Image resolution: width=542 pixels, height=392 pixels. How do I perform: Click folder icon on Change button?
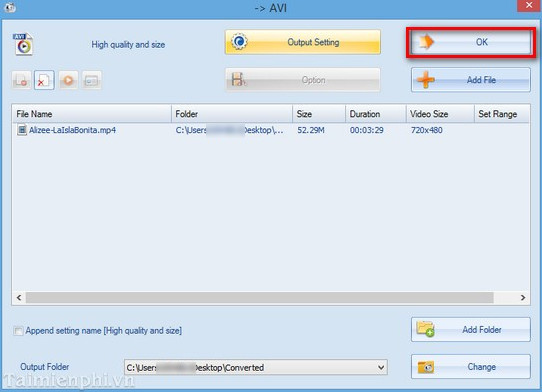pos(426,367)
